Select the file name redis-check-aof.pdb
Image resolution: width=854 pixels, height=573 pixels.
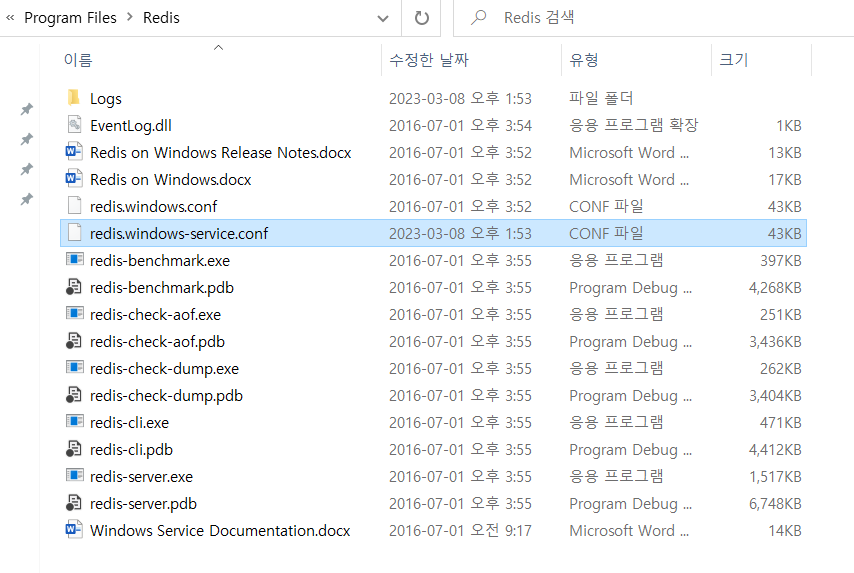click(157, 342)
